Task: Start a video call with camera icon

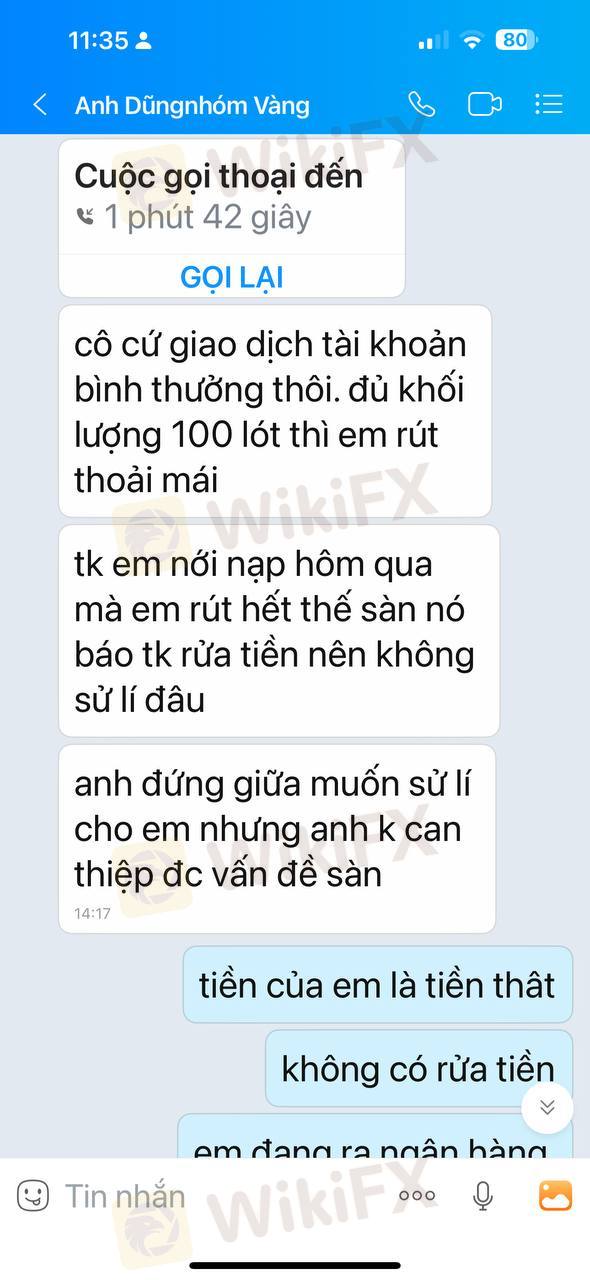Action: 485,104
